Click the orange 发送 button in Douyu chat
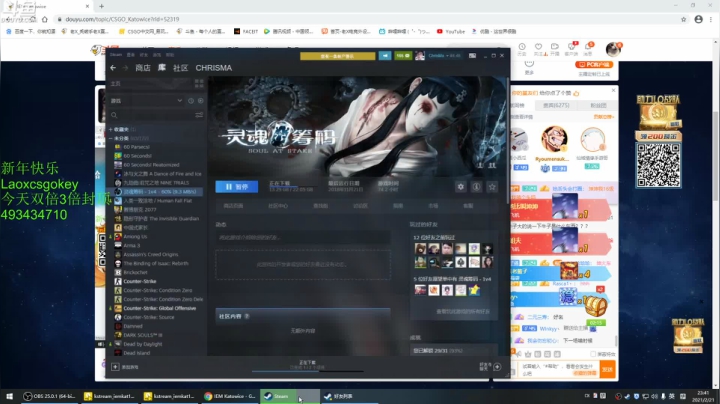The height and width of the screenshot is (404, 720). [x=608, y=370]
